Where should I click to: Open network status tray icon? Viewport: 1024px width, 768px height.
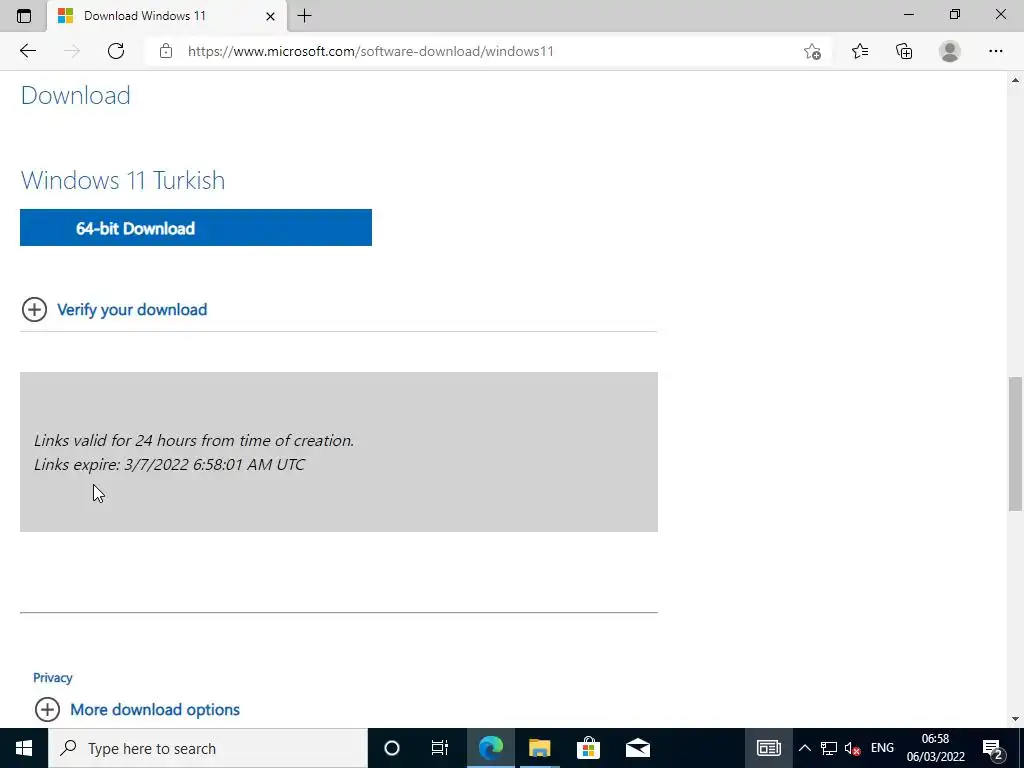pyautogui.click(x=829, y=748)
